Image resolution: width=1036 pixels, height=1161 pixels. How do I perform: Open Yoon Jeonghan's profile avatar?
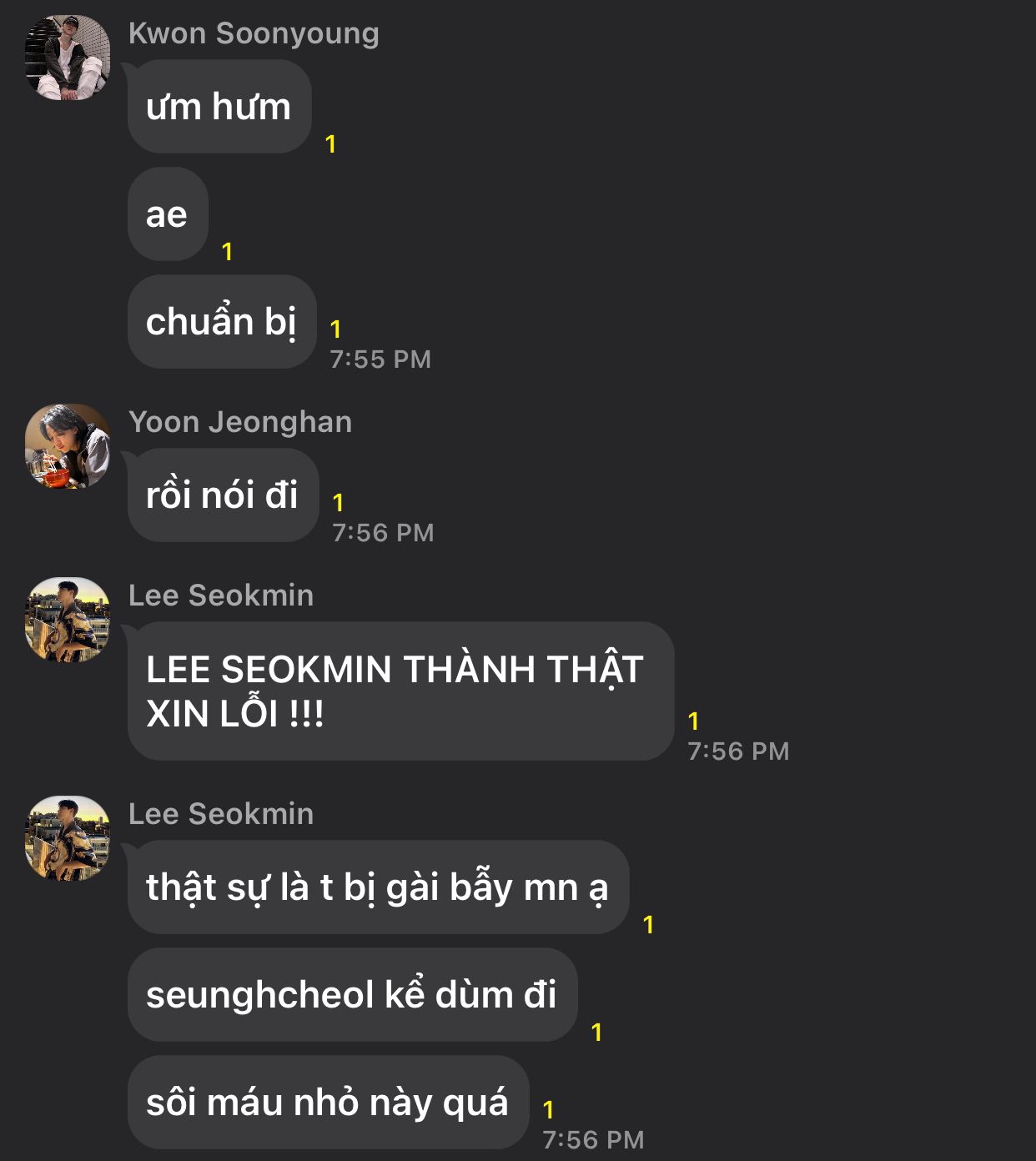68,446
